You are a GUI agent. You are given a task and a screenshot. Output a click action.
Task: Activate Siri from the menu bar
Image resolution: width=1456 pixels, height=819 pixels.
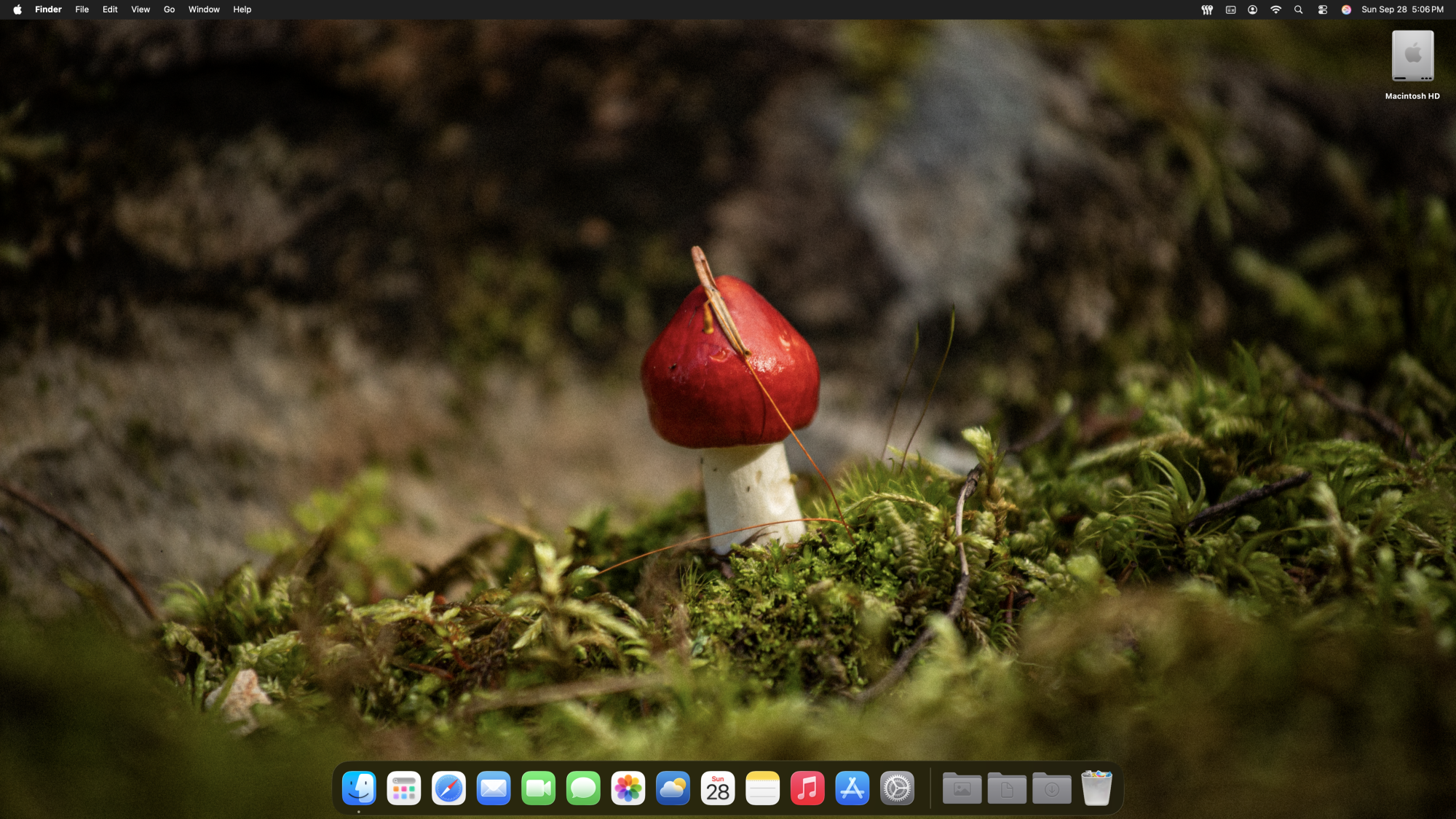[1346, 9]
